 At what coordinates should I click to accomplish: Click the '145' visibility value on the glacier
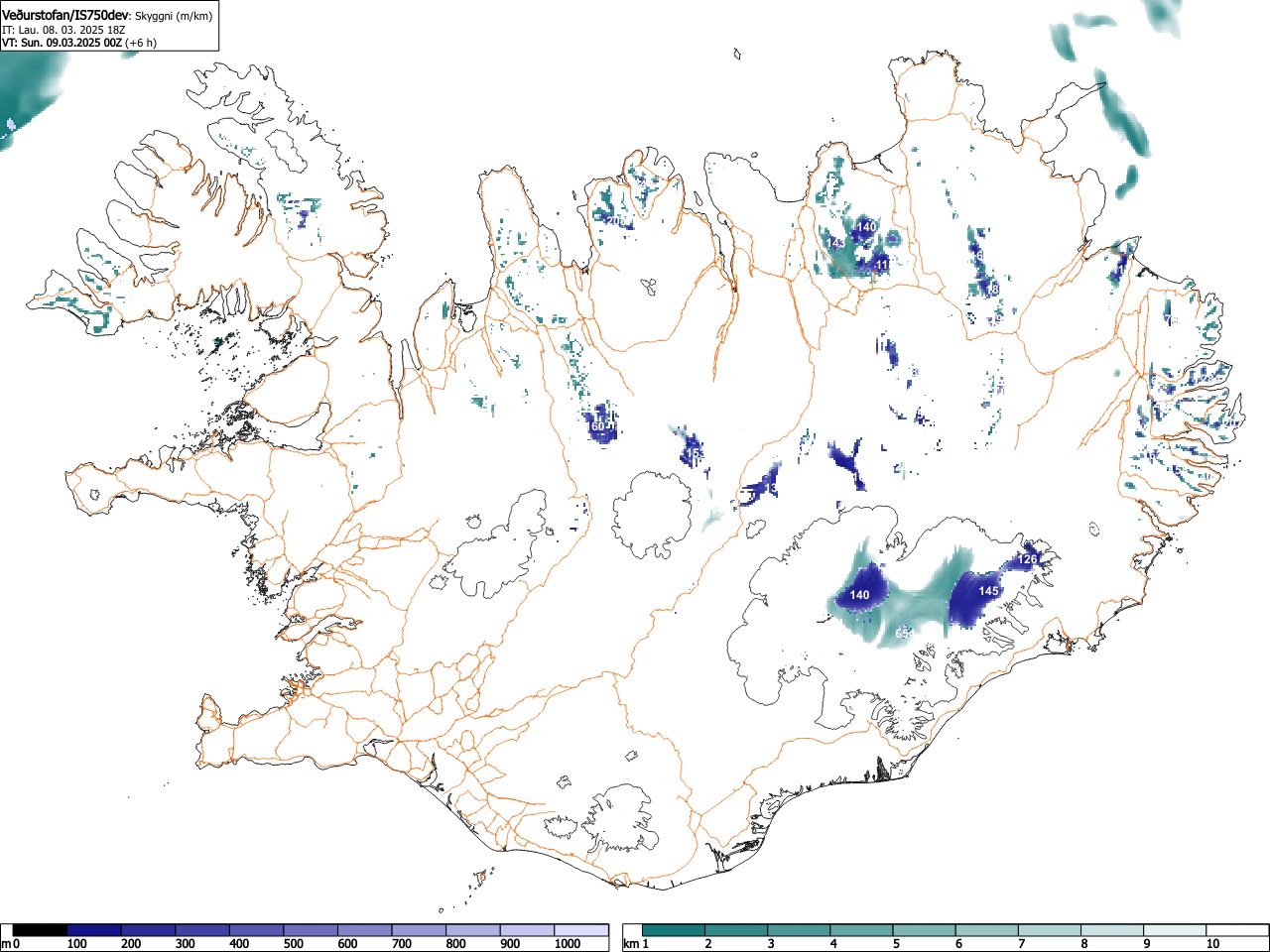pyautogui.click(x=988, y=591)
